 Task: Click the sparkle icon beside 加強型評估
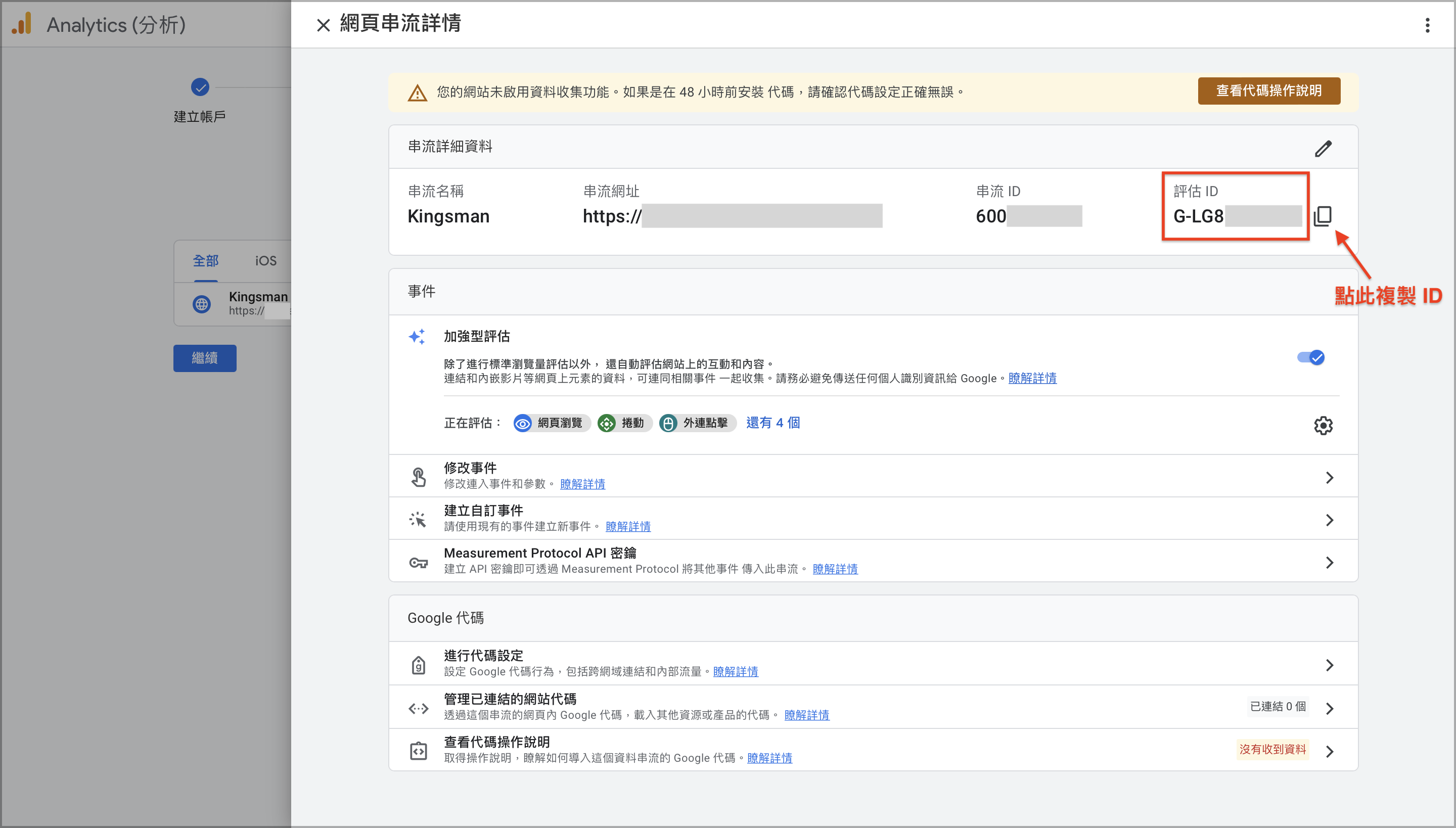(x=417, y=337)
